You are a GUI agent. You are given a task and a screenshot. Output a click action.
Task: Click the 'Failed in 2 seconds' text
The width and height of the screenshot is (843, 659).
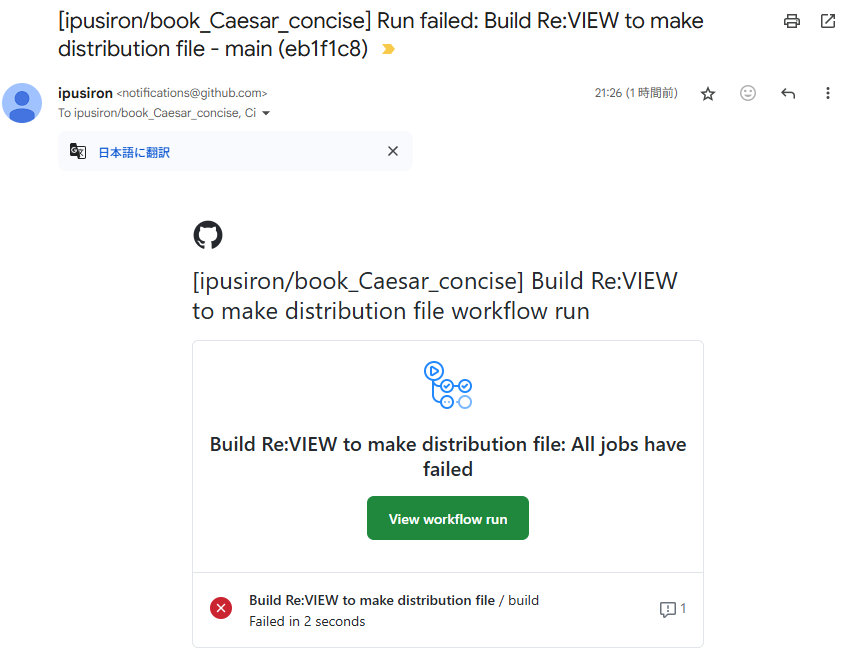point(307,621)
